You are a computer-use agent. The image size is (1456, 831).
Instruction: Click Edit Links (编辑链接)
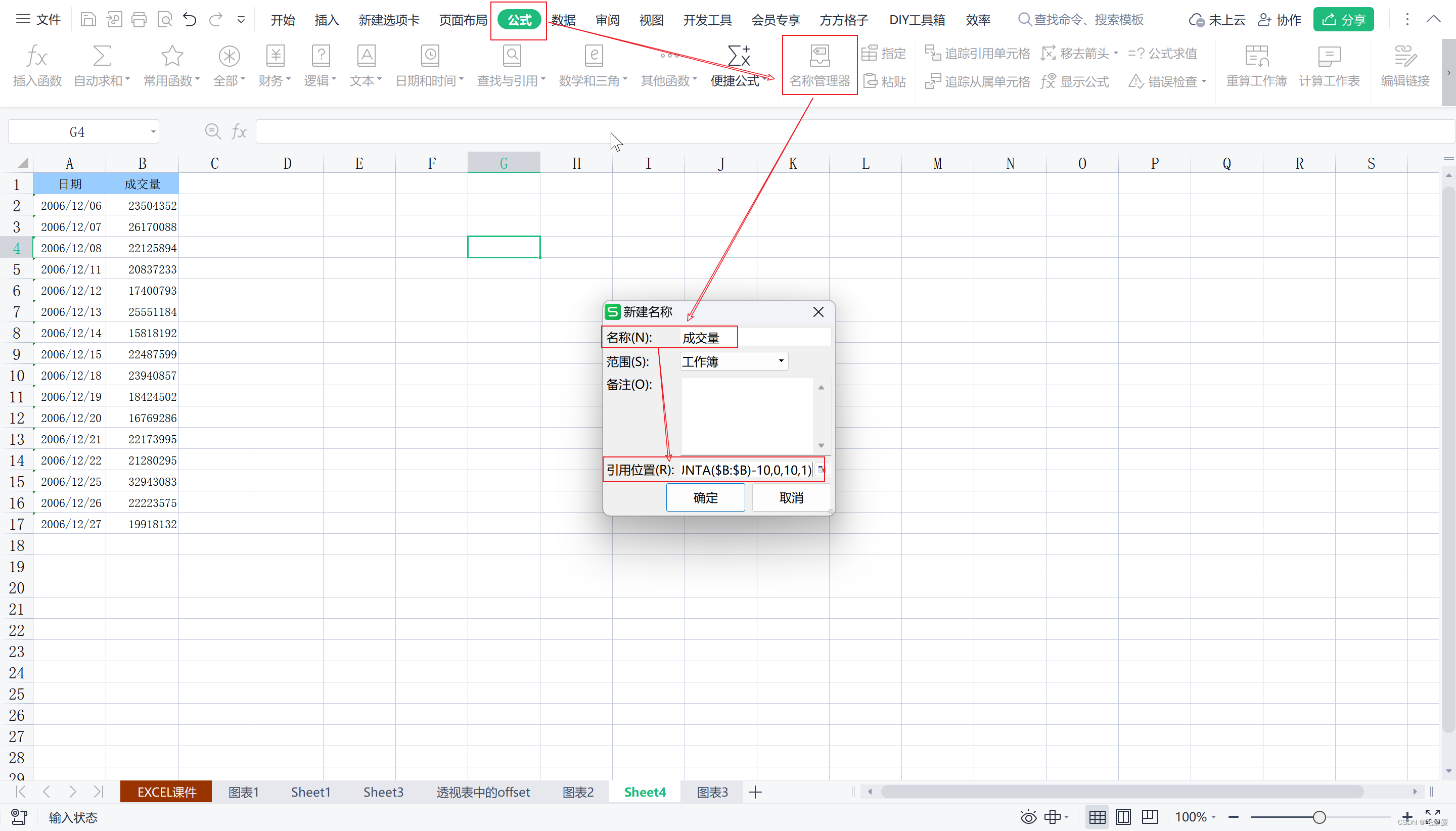click(x=1405, y=66)
